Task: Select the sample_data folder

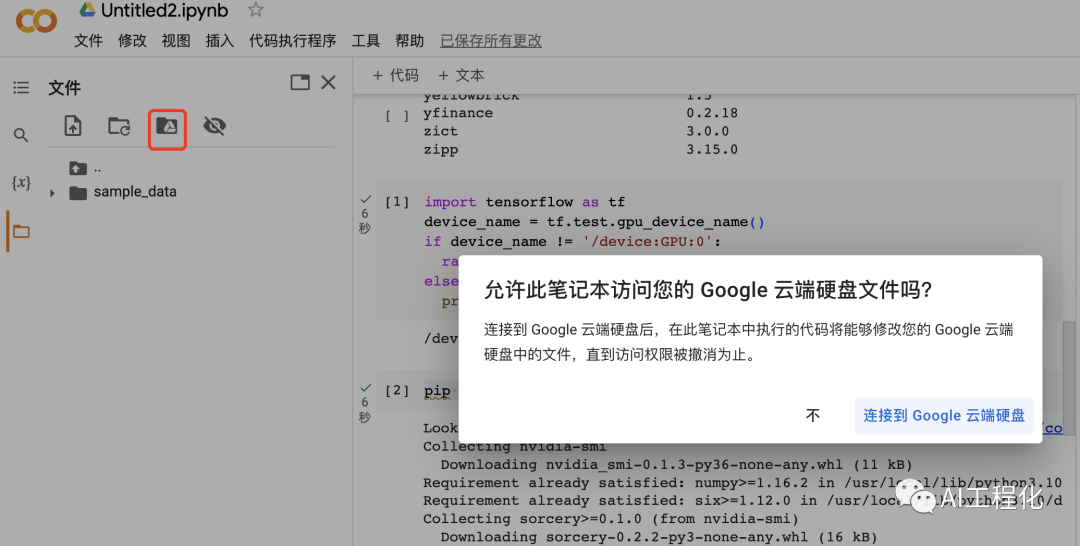Action: [135, 192]
